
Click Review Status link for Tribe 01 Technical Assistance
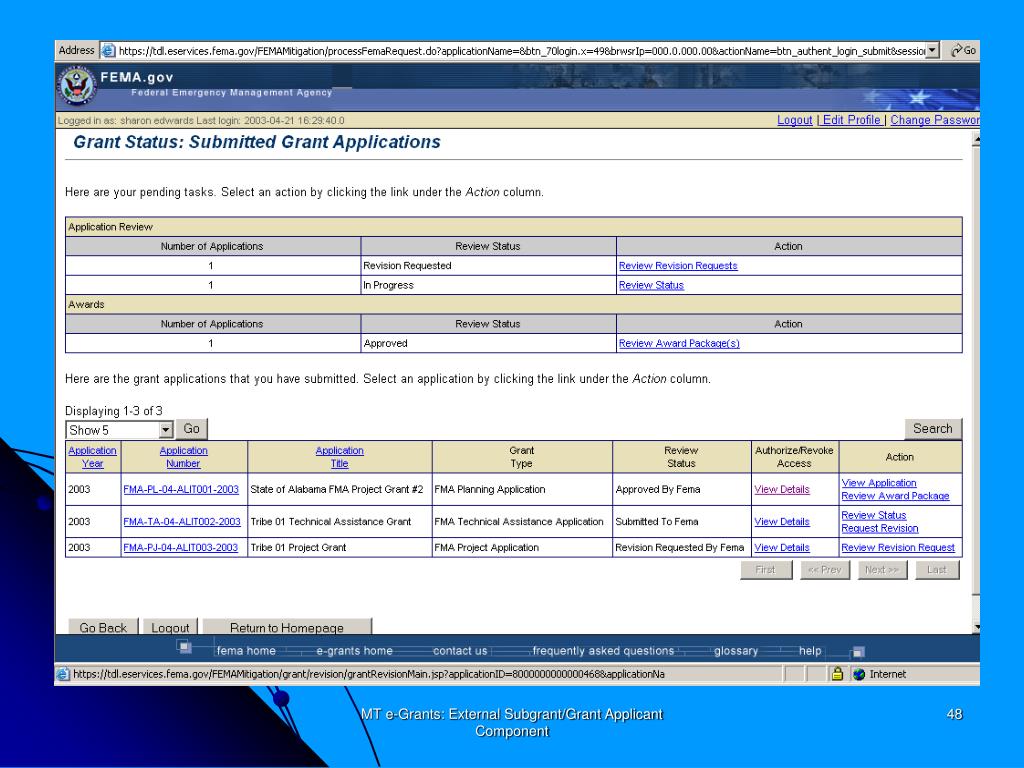[x=874, y=515]
